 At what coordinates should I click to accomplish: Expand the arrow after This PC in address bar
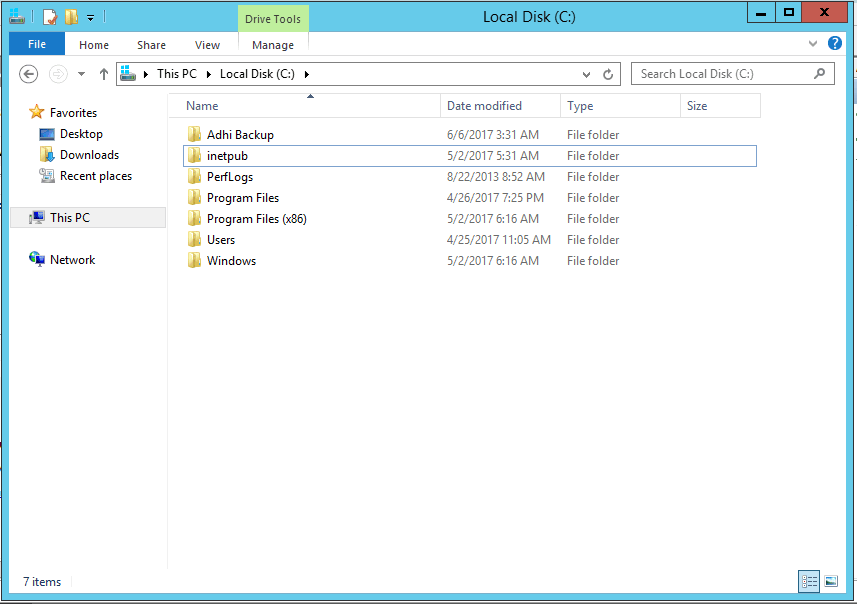[x=209, y=74]
